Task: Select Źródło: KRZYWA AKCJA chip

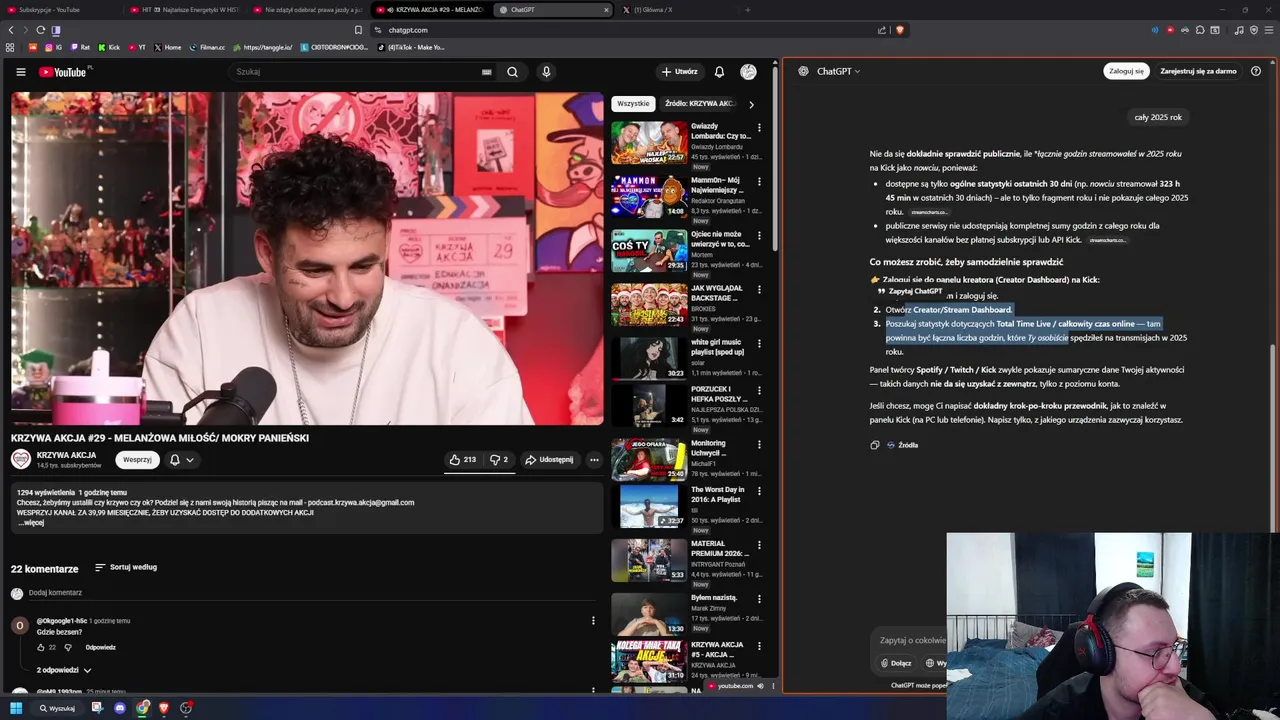Action: click(x=700, y=104)
